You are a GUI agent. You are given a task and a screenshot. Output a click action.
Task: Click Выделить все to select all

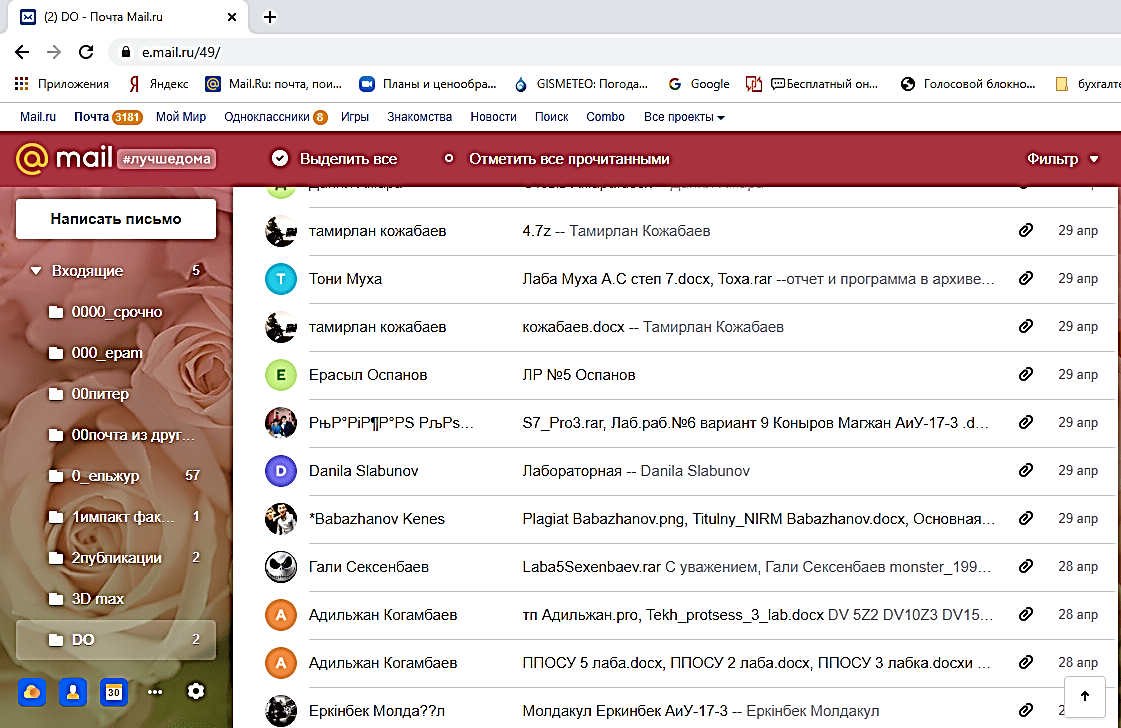335,159
